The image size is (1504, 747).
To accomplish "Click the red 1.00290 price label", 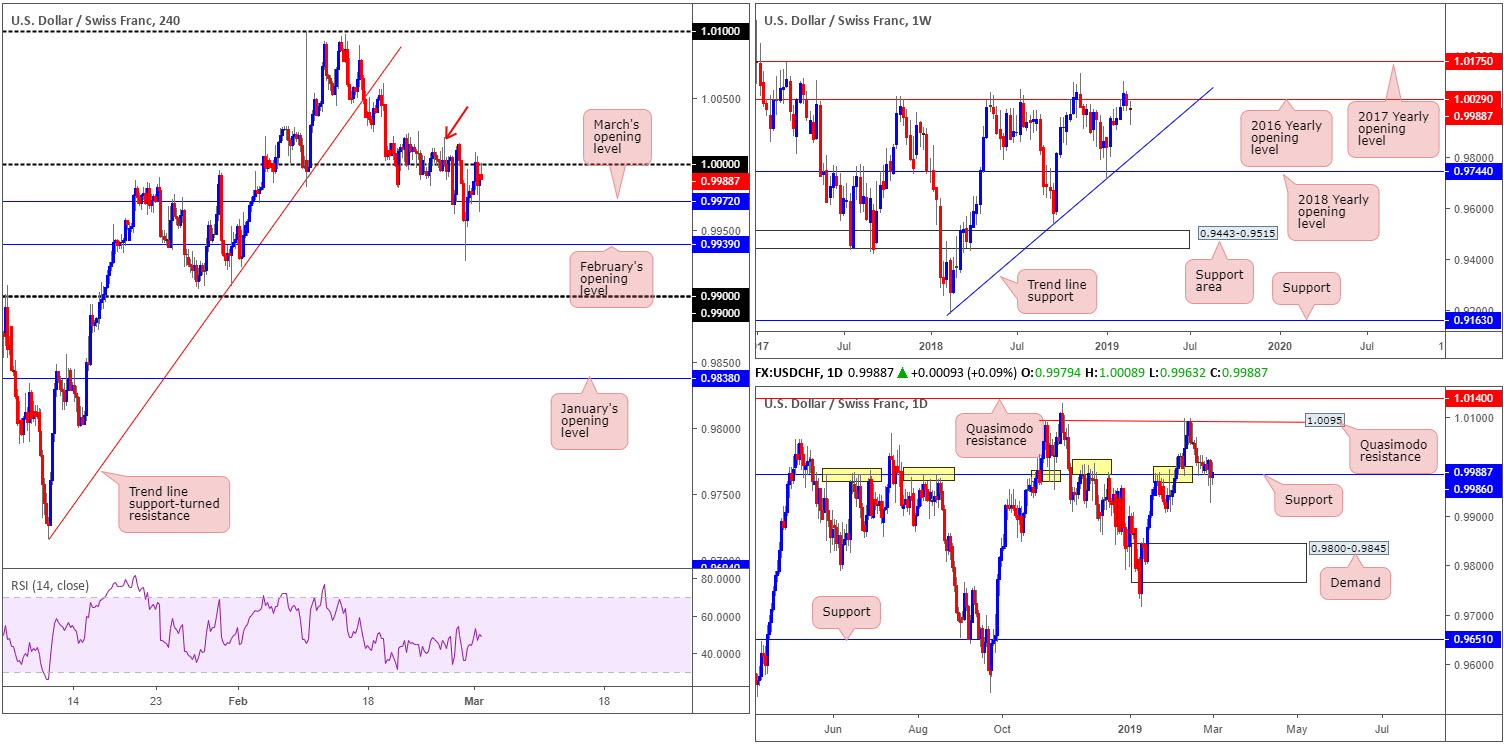I will point(1472,100).
